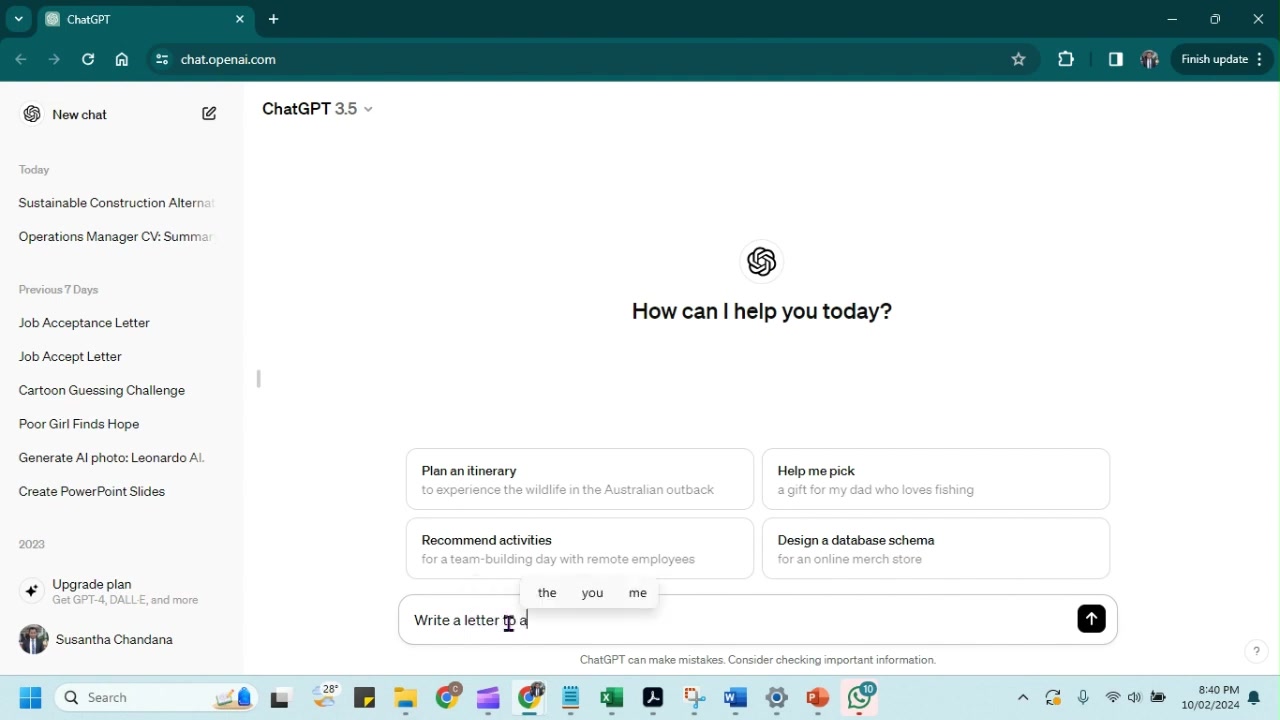Click the Windows taskbar Search box
The width and height of the screenshot is (1280, 720).
(157, 697)
